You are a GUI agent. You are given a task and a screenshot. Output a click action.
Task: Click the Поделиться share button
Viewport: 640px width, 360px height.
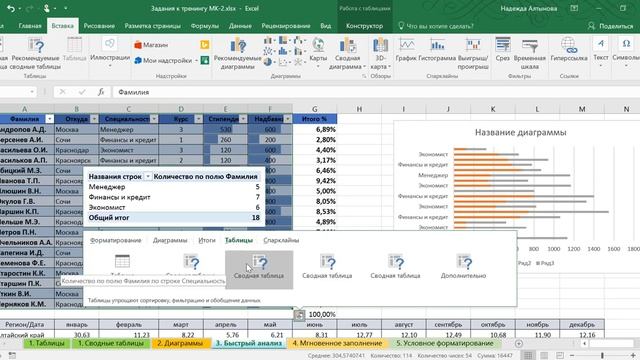point(610,26)
